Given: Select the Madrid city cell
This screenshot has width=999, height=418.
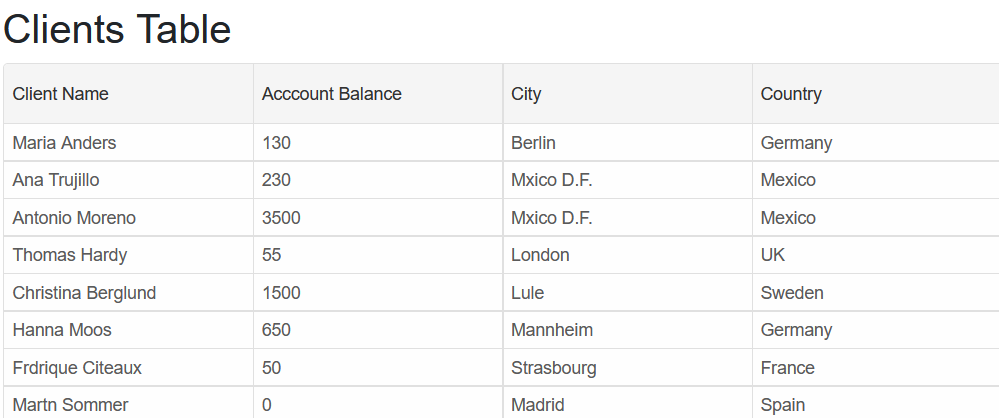Looking at the screenshot, I should [628, 403].
